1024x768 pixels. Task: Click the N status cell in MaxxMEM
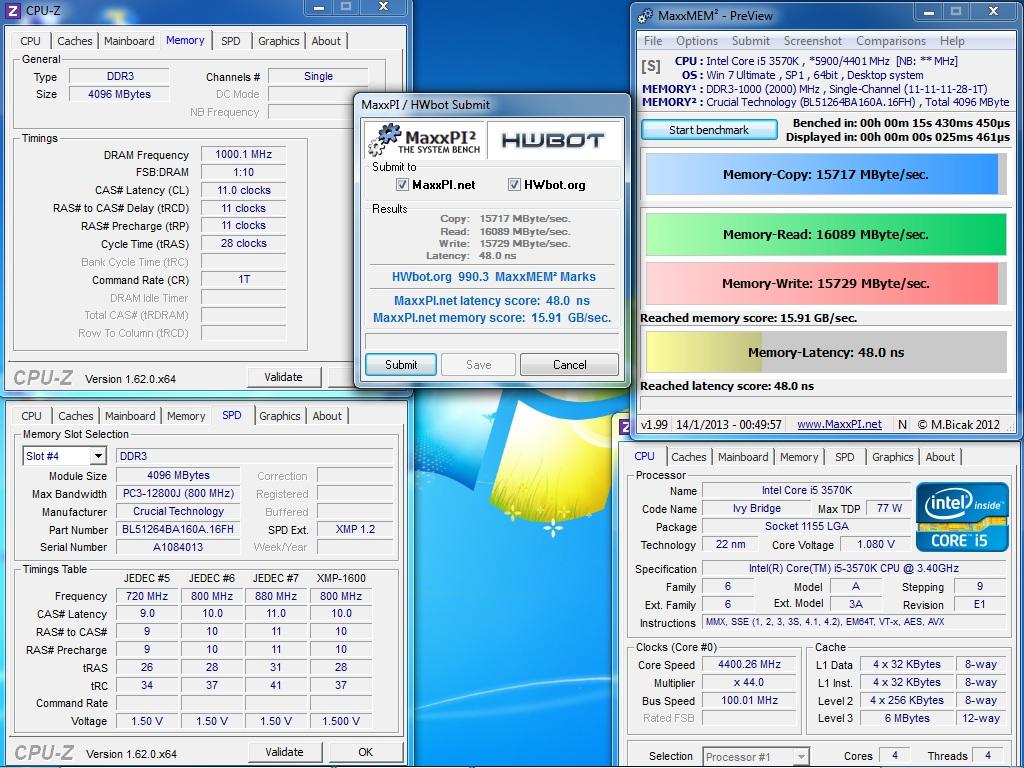(x=902, y=424)
